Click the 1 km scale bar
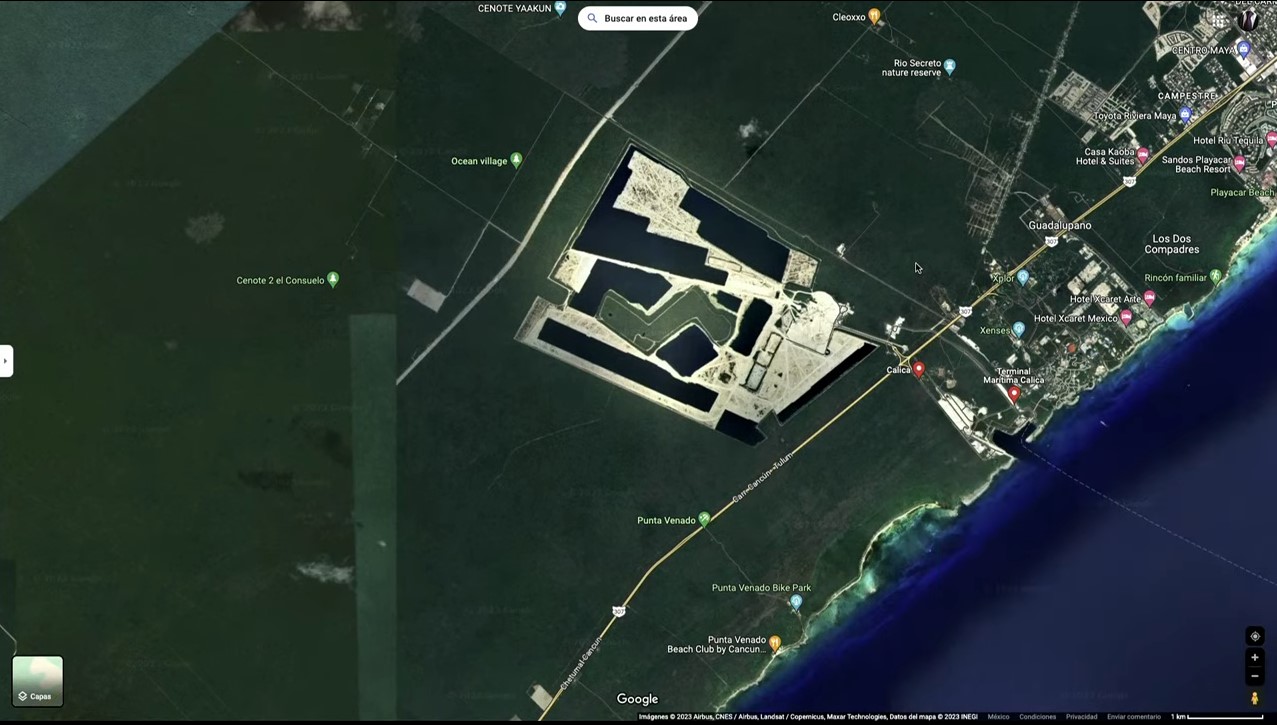The width and height of the screenshot is (1277, 725). 1217,717
